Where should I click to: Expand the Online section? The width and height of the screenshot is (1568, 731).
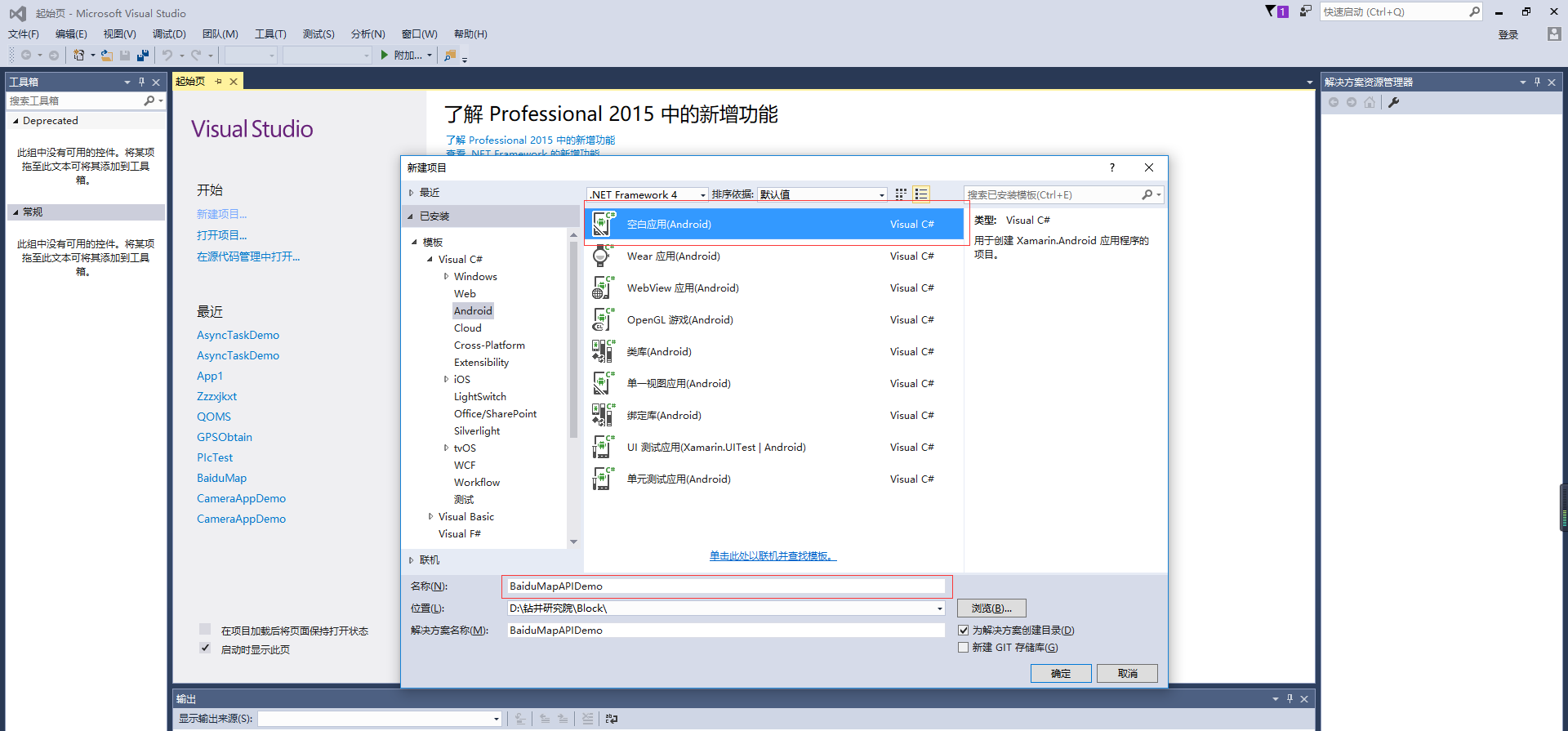pos(411,559)
